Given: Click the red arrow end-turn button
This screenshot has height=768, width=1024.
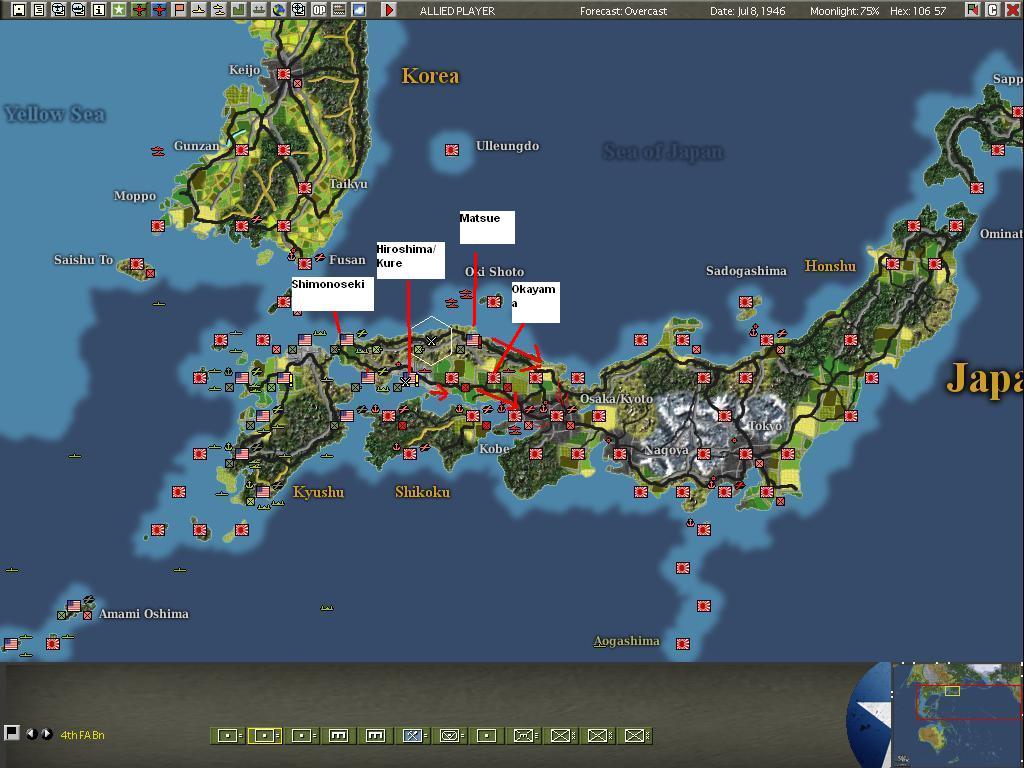Looking at the screenshot, I should pos(389,10).
